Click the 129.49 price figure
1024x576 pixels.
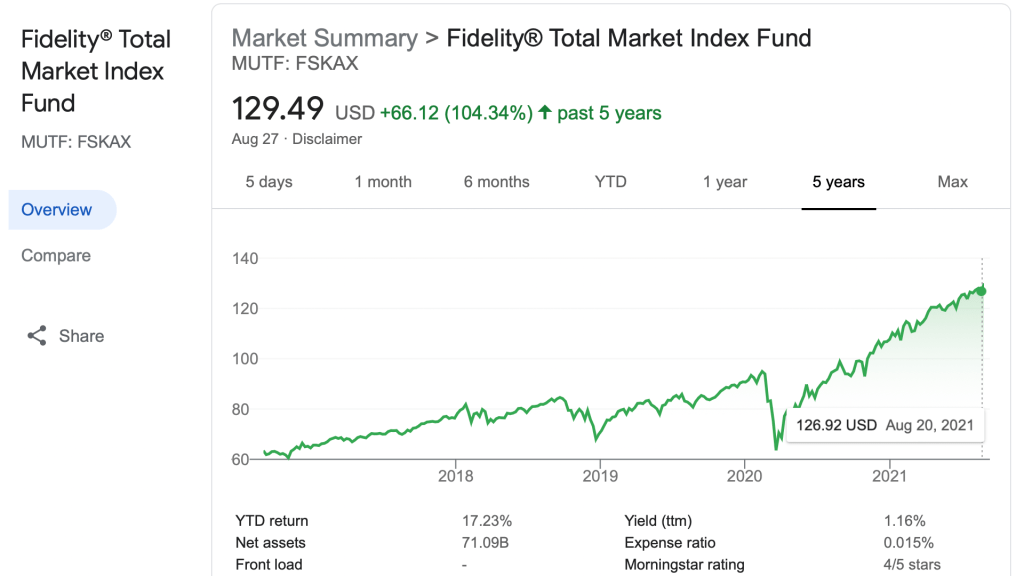click(278, 109)
